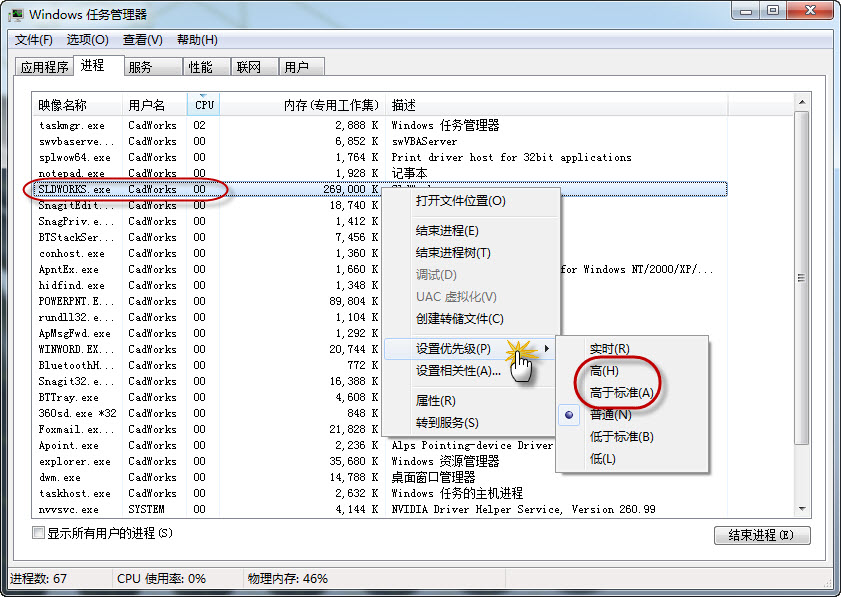Viewport: 841px width, 597px height.
Task: Sort by 内存(专用工作集) column header
Action: pos(303,105)
